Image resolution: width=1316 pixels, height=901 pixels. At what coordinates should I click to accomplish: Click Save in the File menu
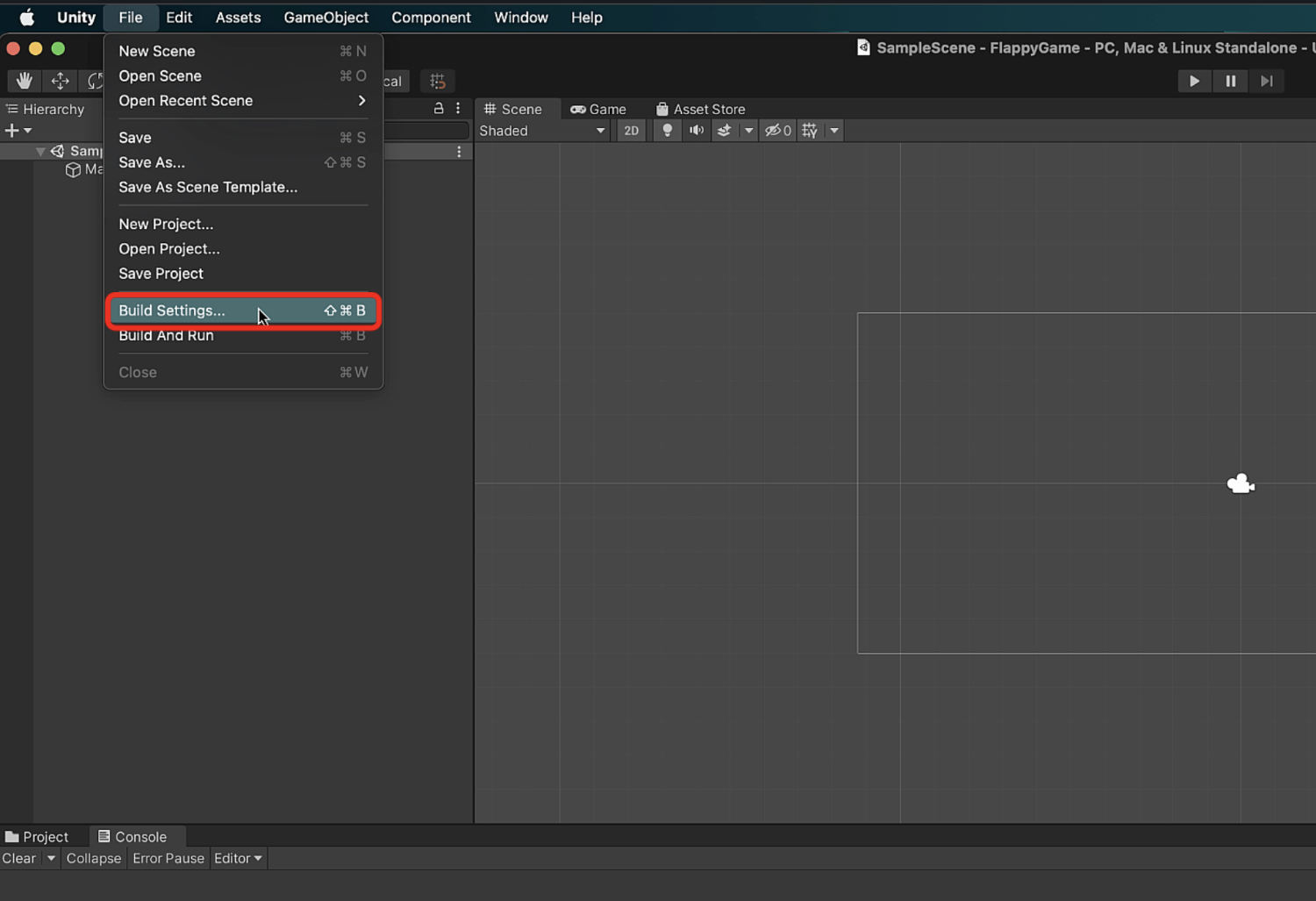point(243,138)
